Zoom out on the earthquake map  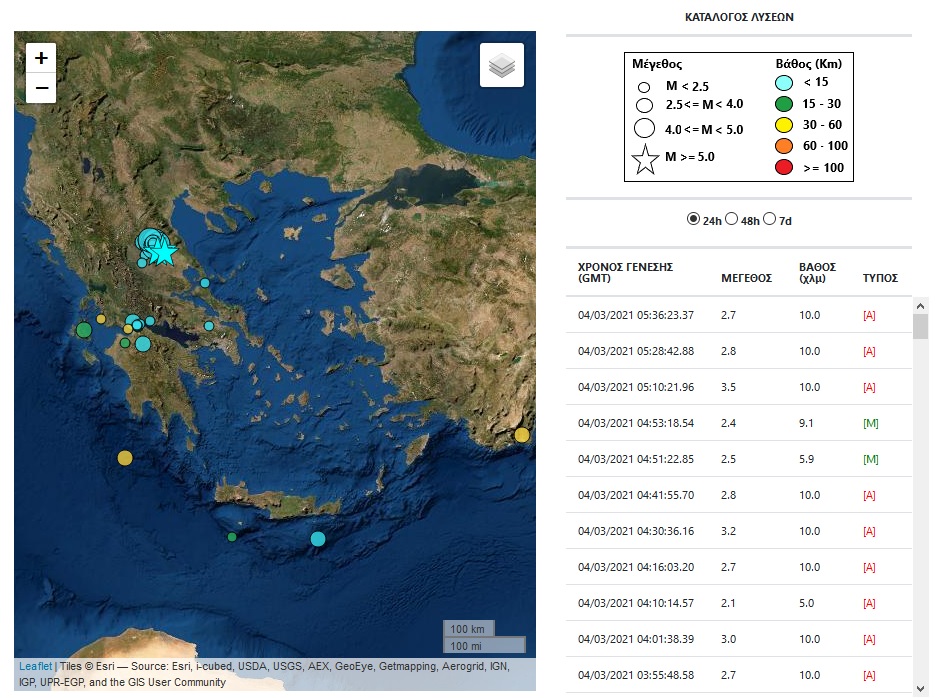pyautogui.click(x=41, y=88)
